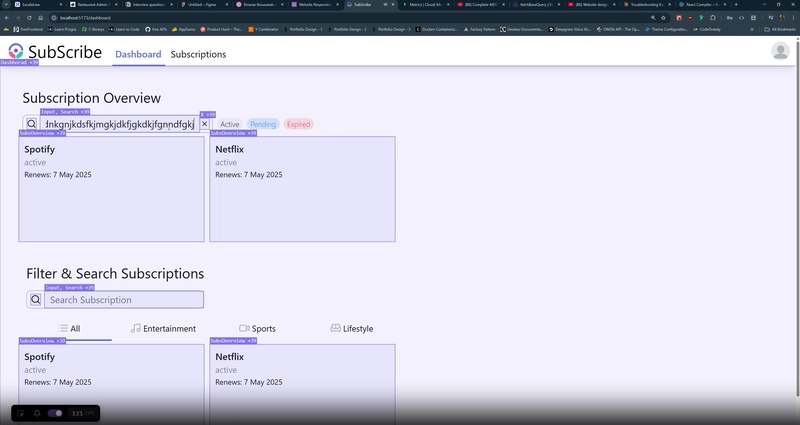Click the SubScribe logo icon
Image resolution: width=800 pixels, height=425 pixels.
pos(16,51)
